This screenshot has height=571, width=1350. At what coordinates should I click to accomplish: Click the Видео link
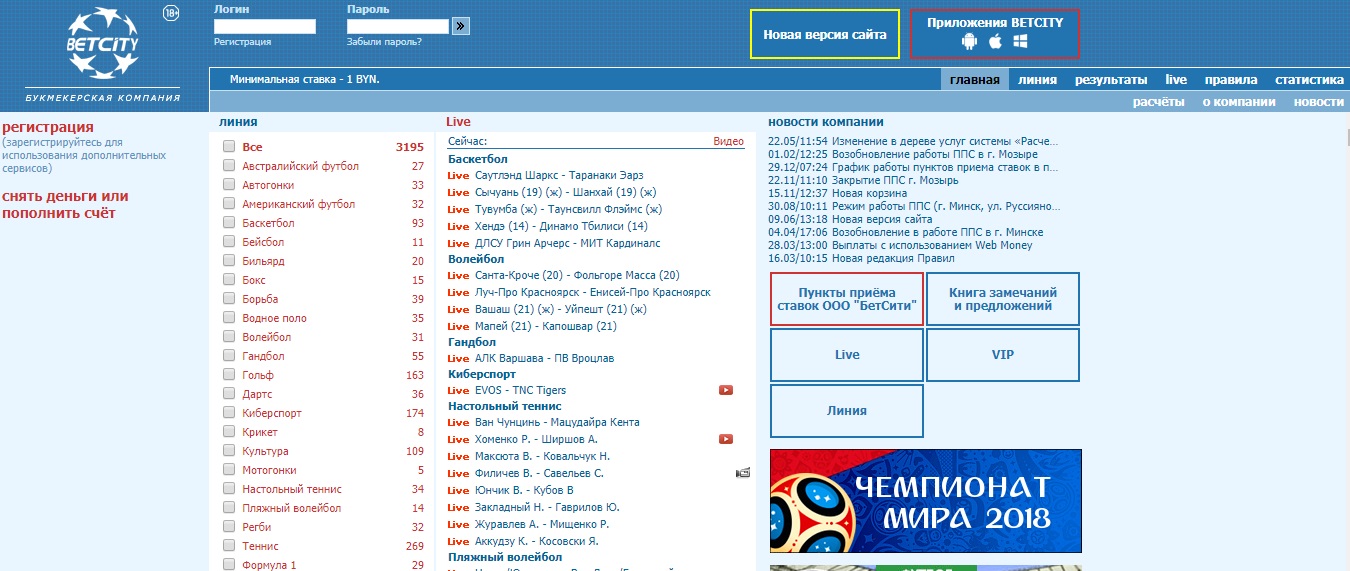click(729, 142)
